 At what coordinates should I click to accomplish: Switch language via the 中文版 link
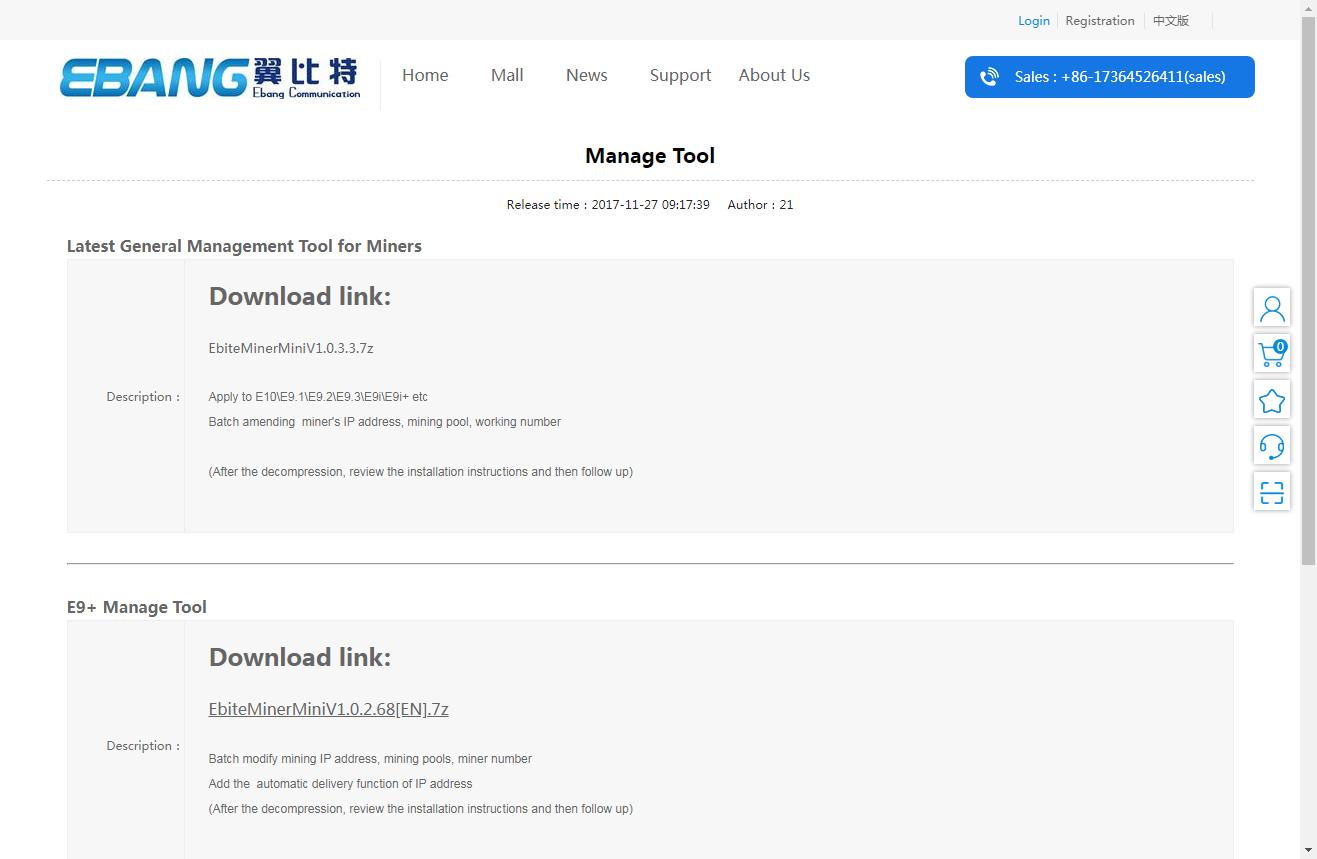click(1170, 21)
